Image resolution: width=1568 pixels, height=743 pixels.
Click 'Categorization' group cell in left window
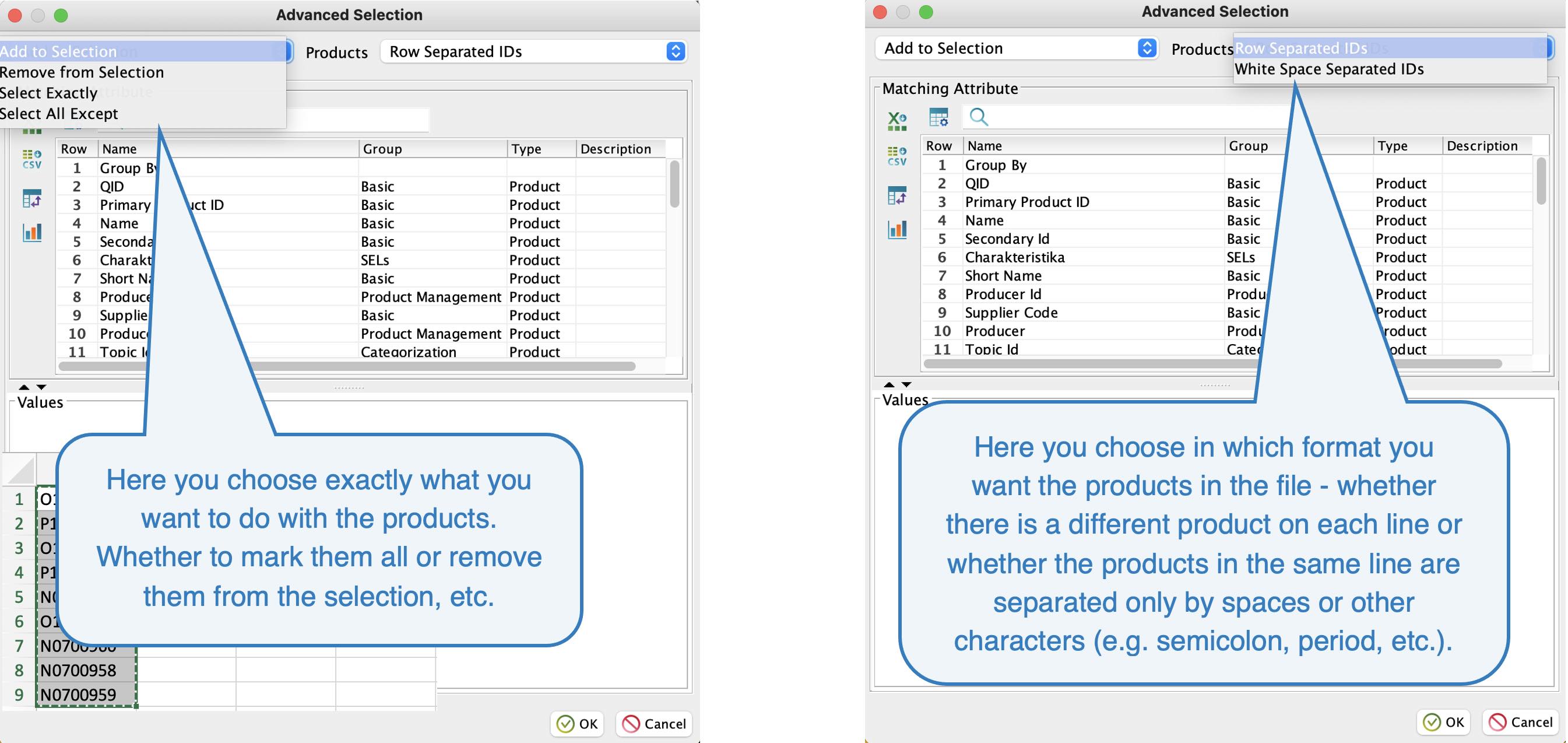coord(433,352)
